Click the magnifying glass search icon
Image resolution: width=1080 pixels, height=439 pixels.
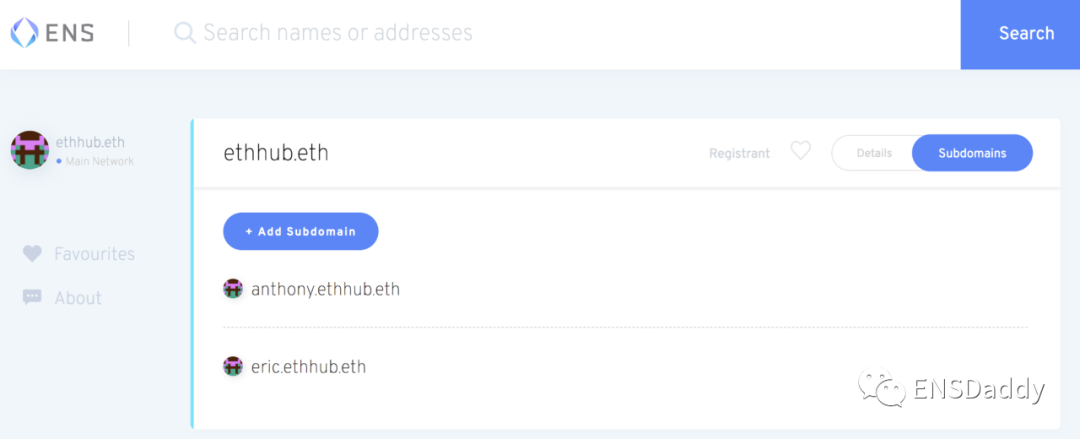coord(185,33)
